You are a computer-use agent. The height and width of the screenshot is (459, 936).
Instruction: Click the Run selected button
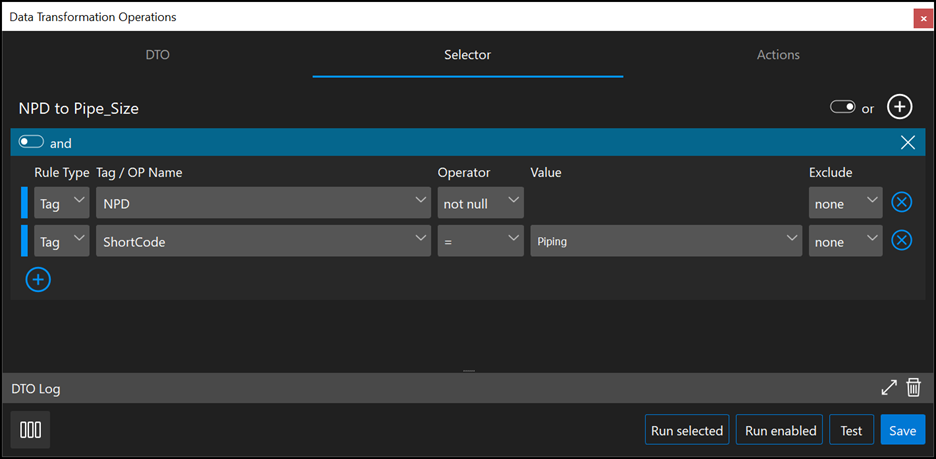click(686, 430)
